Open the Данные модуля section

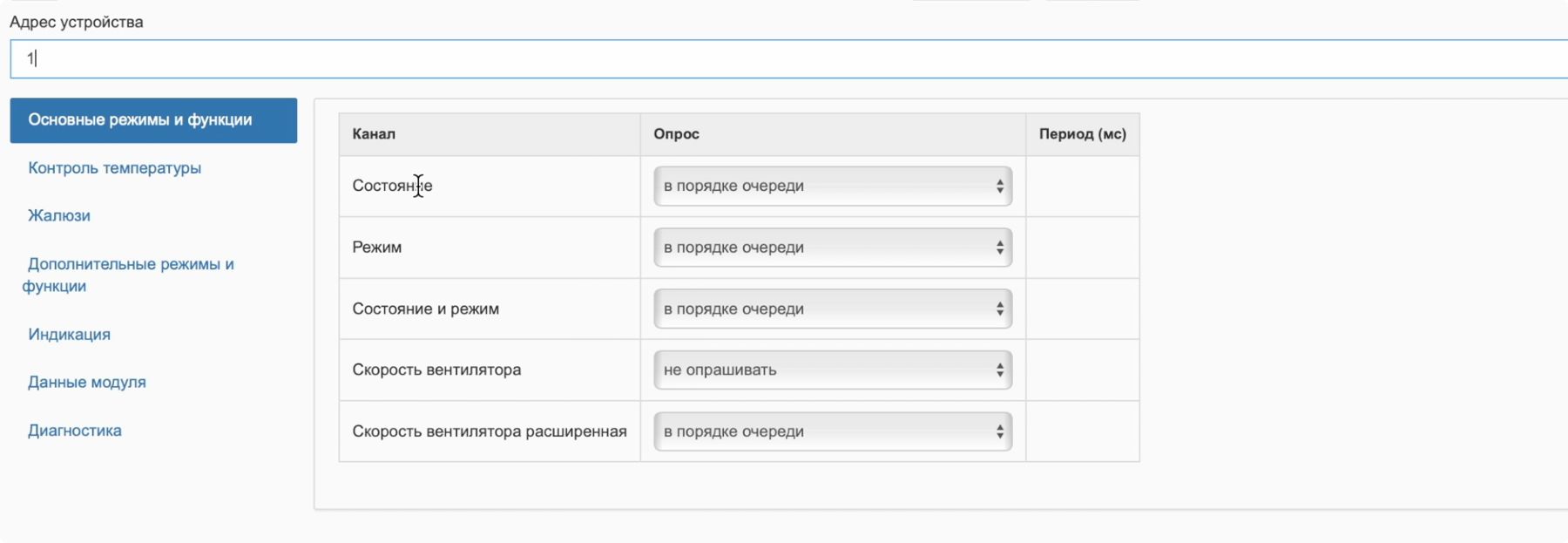pyautogui.click(x=86, y=383)
